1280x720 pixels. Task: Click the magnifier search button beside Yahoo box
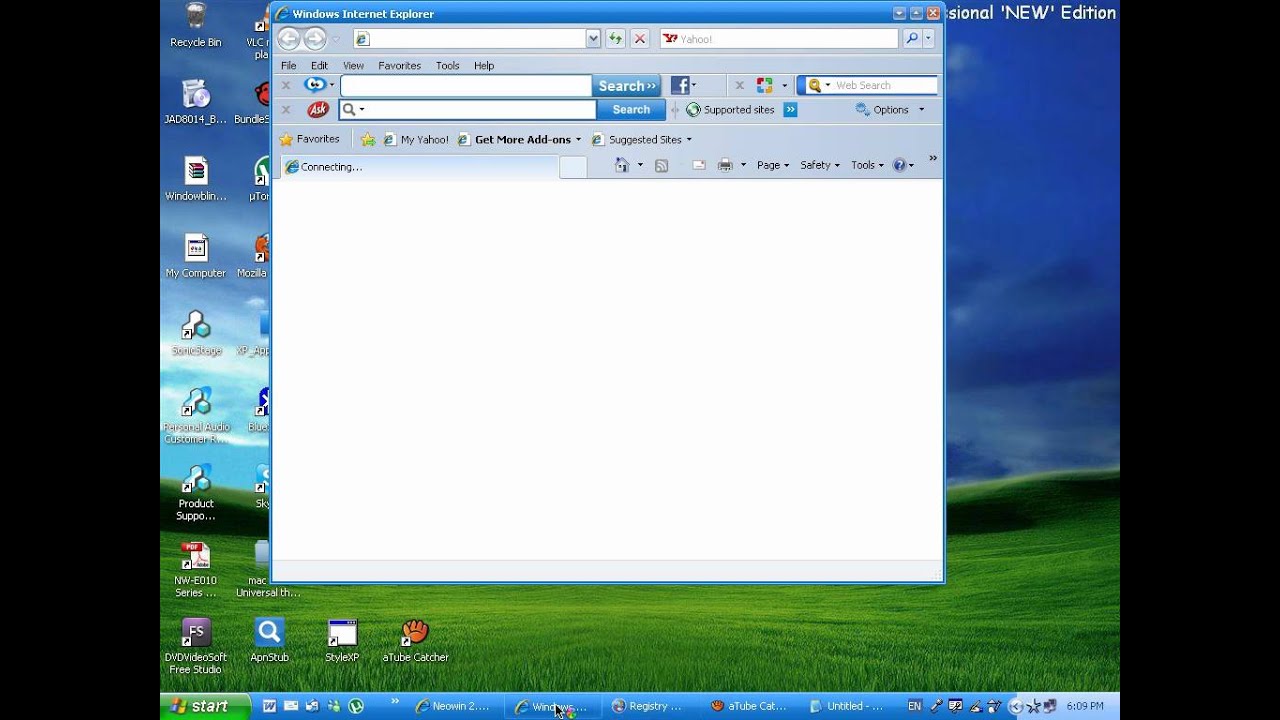[911, 39]
